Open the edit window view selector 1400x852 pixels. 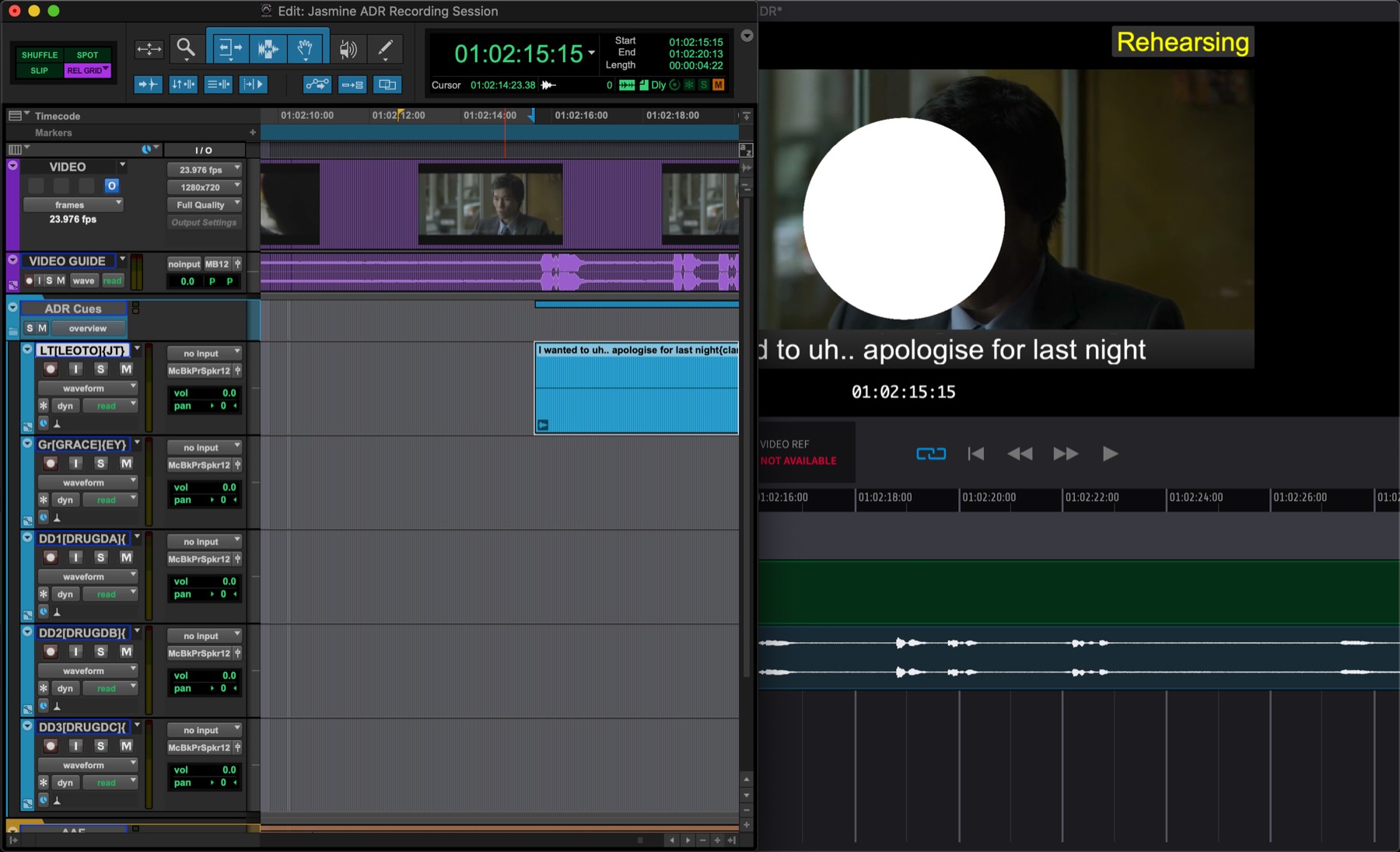(17, 149)
